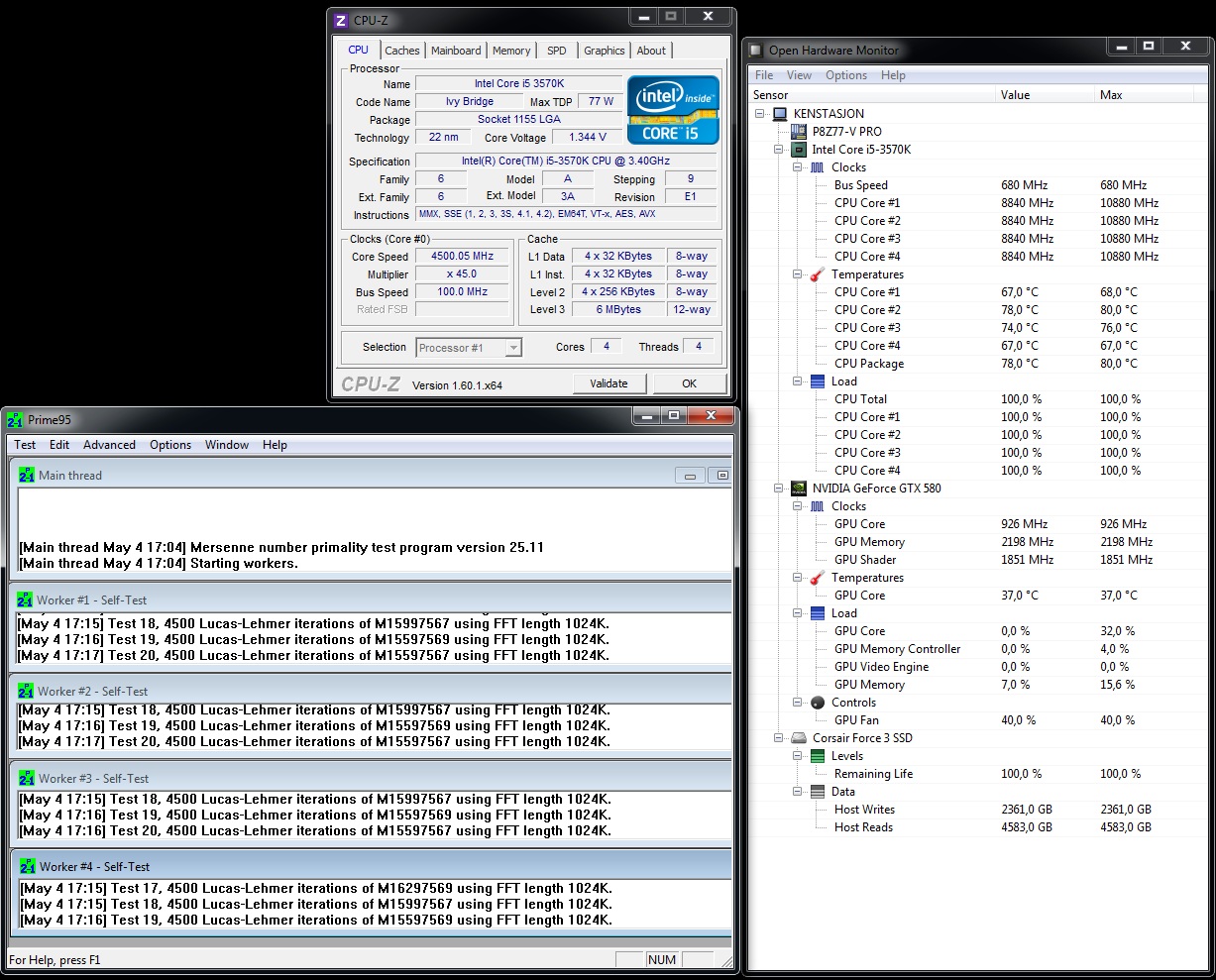Switch to the Mainboard tab in CPU-Z
This screenshot has height=980, width=1216.
point(456,51)
